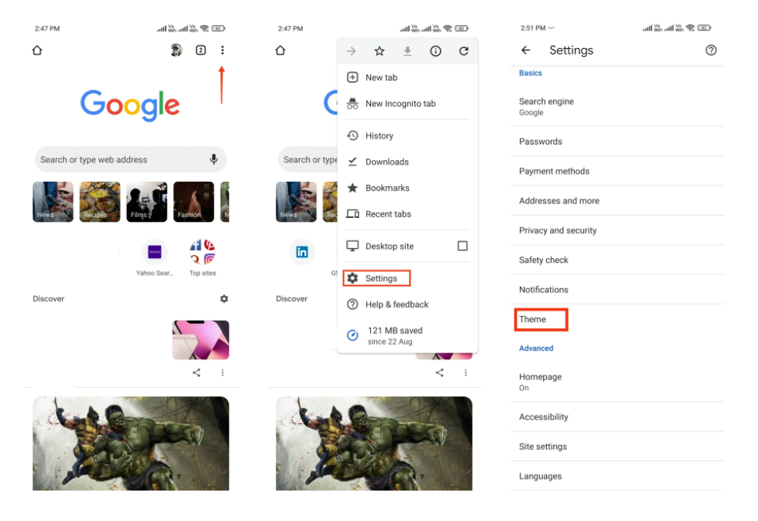Open Languages settings
Image resolution: width=758 pixels, height=521 pixels.
coord(617,476)
